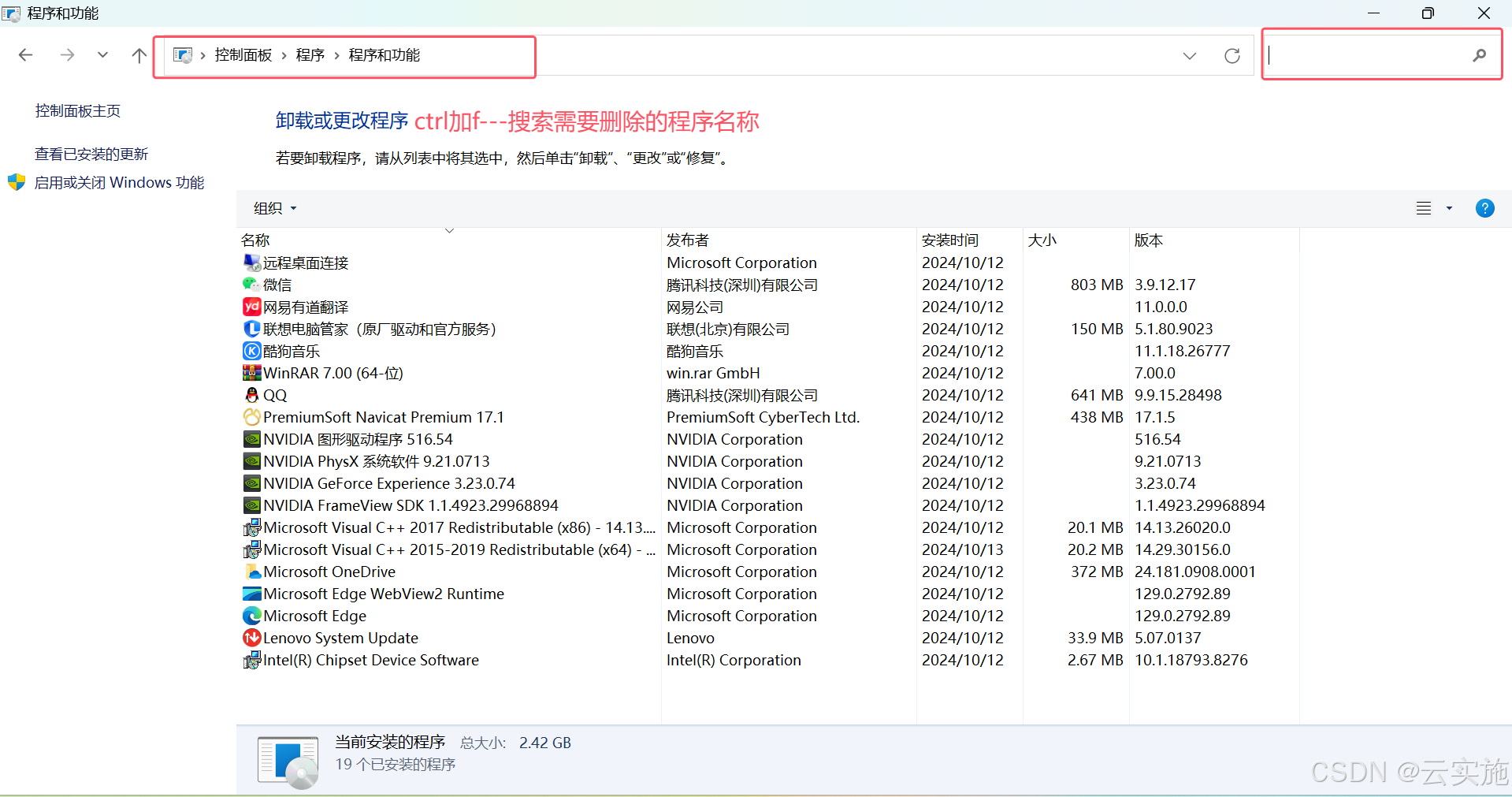Open recent locations chevron beside forward arrow
Image resolution: width=1512 pixels, height=797 pixels.
pos(102,54)
